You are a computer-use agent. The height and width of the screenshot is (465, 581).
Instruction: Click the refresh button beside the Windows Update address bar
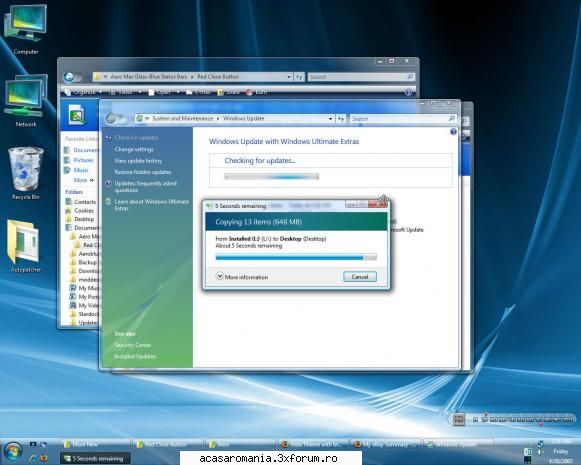point(341,119)
